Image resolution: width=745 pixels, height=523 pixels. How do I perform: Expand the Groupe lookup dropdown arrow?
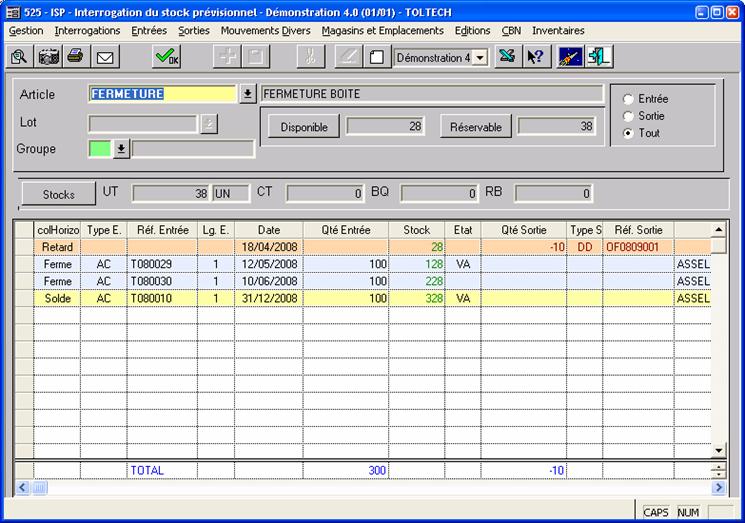(x=122, y=149)
